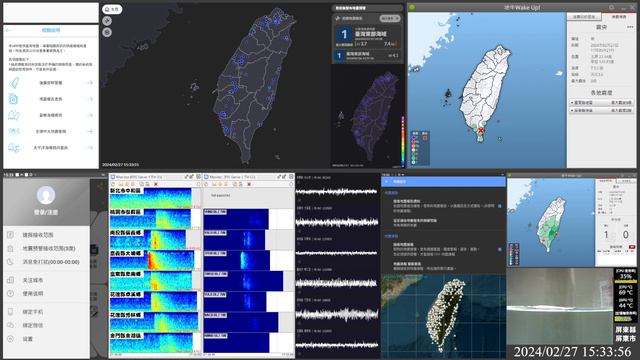Open 关注城市 menu item
This screenshot has width=640, height=360.
pos(46,280)
